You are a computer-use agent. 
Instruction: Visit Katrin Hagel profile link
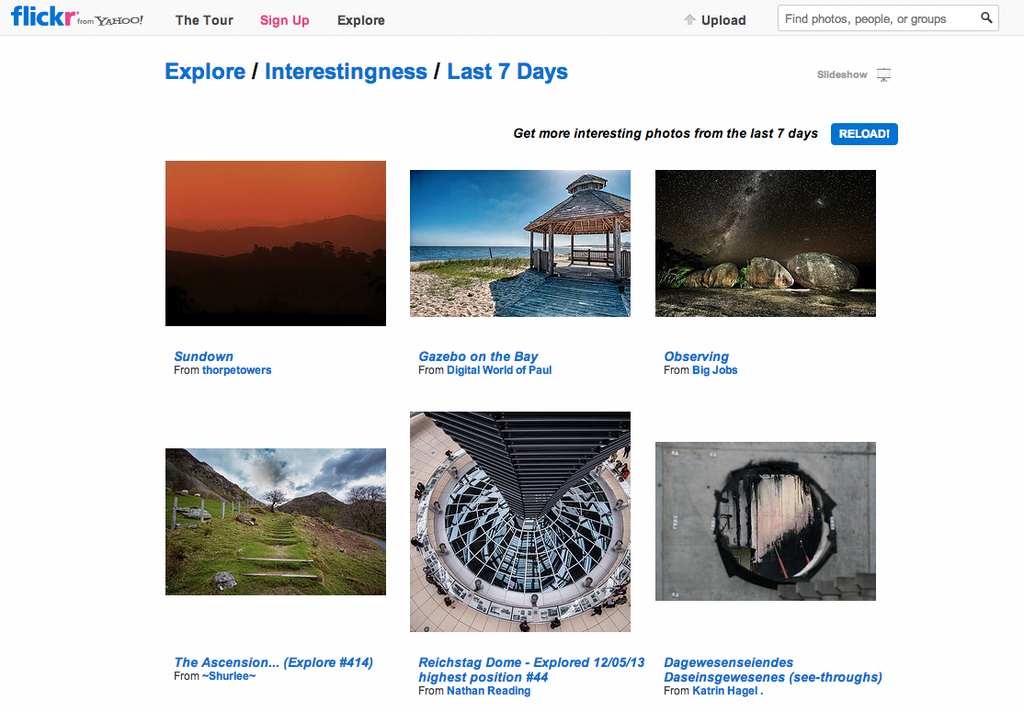click(728, 691)
